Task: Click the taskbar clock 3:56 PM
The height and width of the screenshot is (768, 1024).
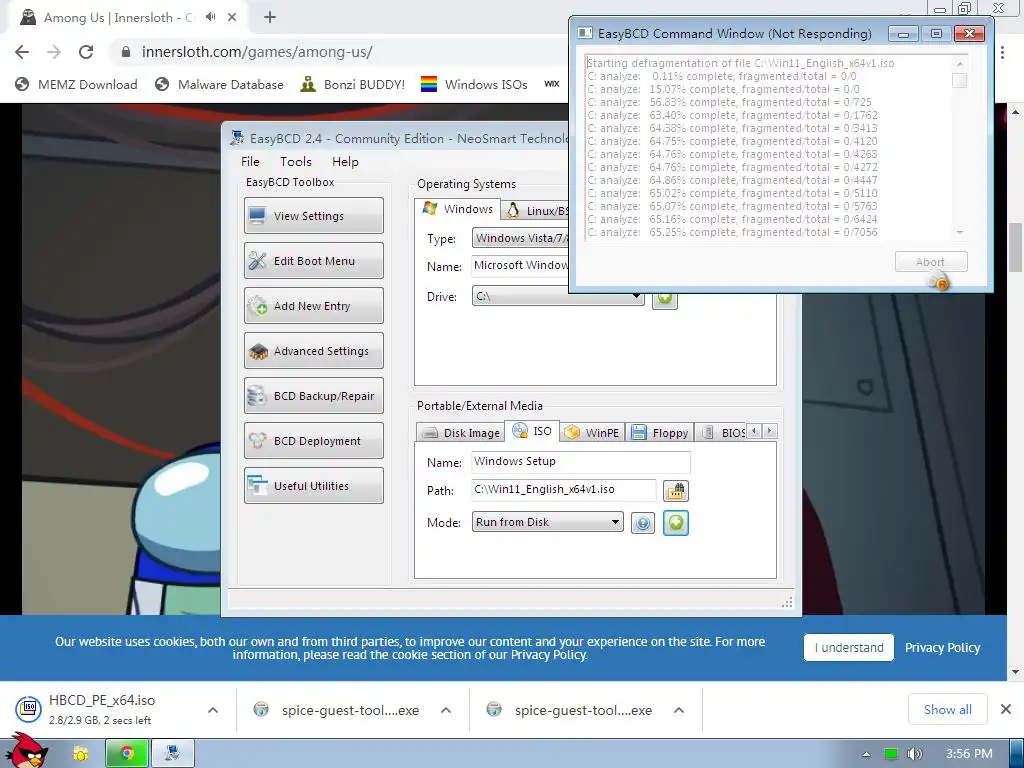Action: tap(968, 754)
